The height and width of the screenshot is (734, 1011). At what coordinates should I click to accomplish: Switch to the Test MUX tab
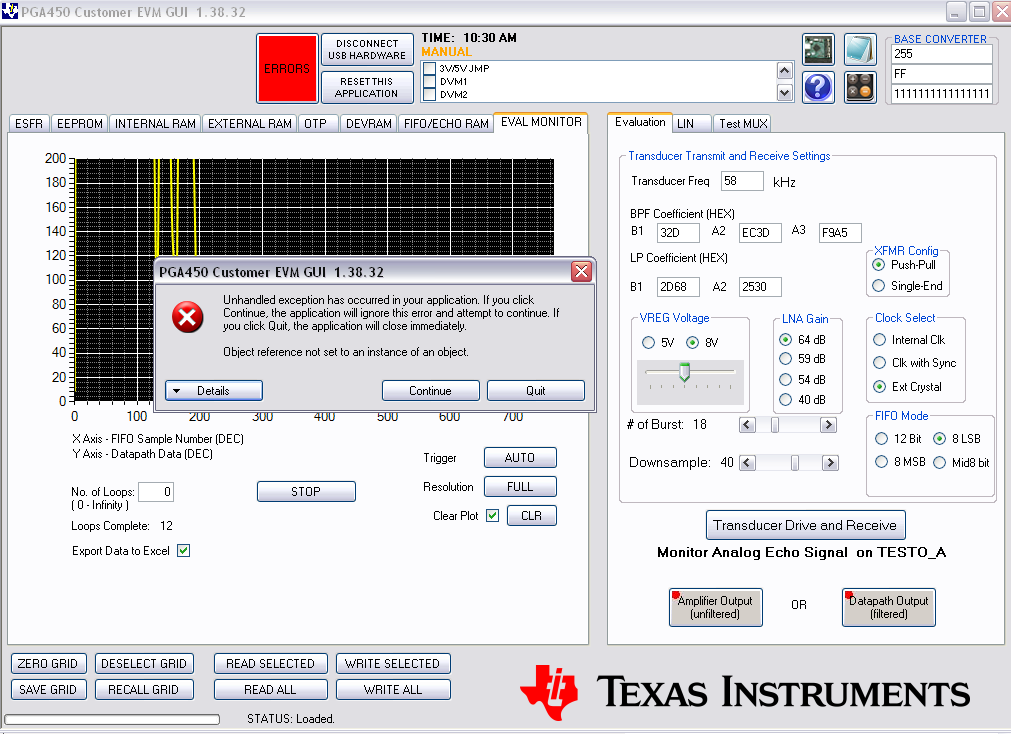[x=743, y=123]
